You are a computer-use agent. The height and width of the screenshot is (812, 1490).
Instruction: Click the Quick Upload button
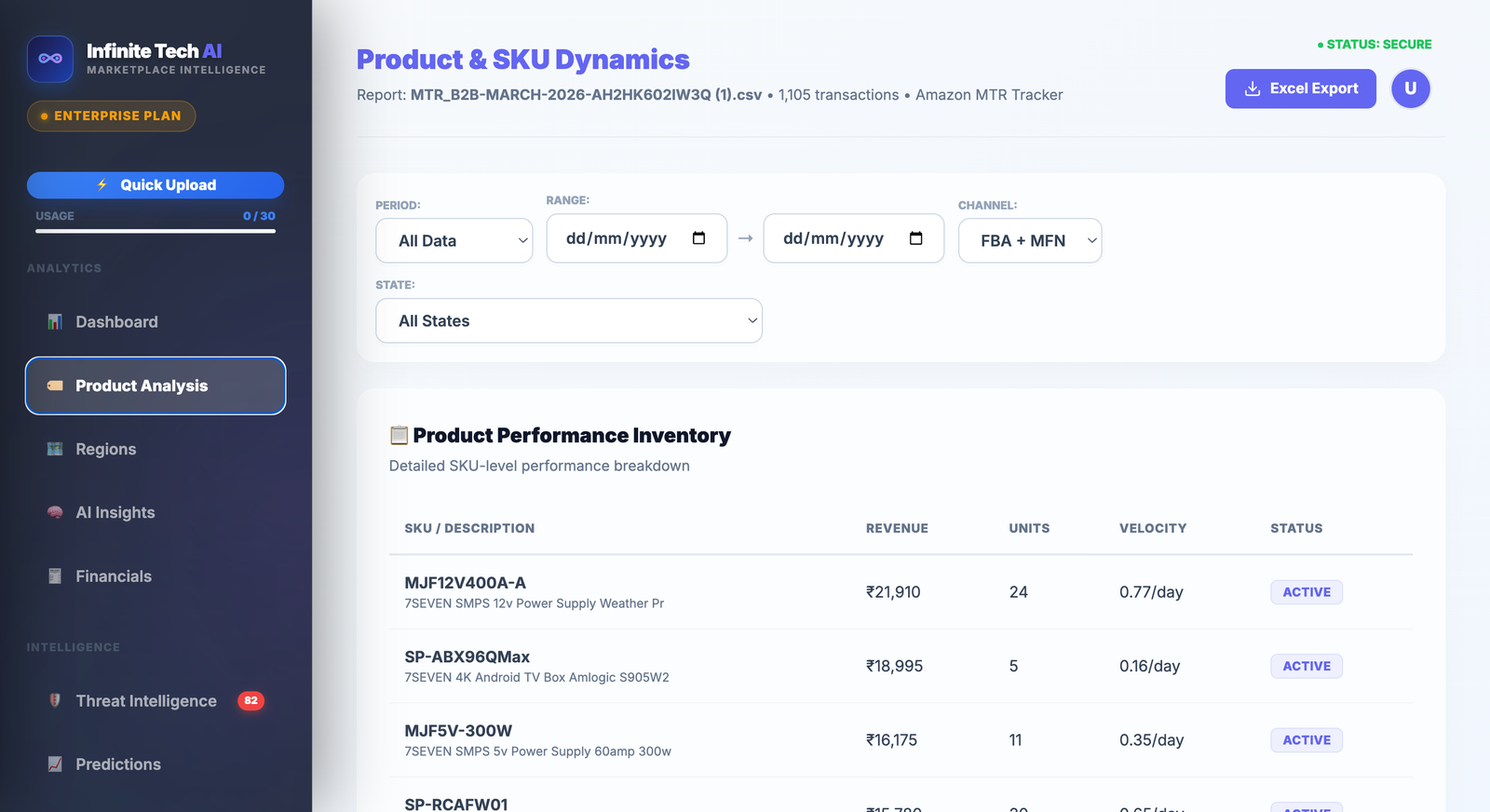click(156, 185)
